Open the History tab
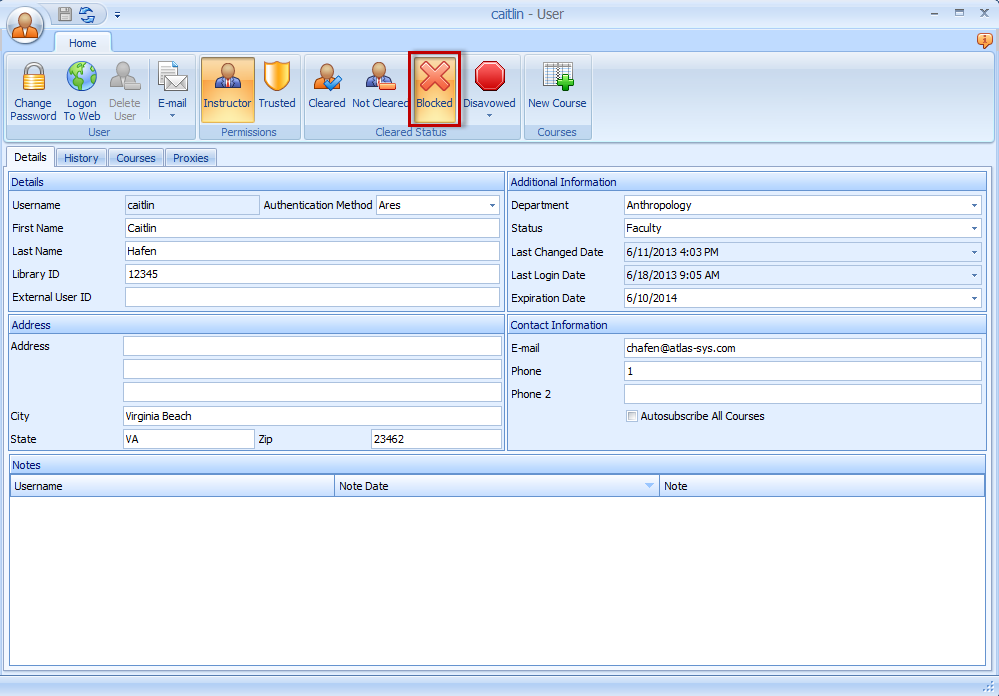 pyautogui.click(x=81, y=157)
